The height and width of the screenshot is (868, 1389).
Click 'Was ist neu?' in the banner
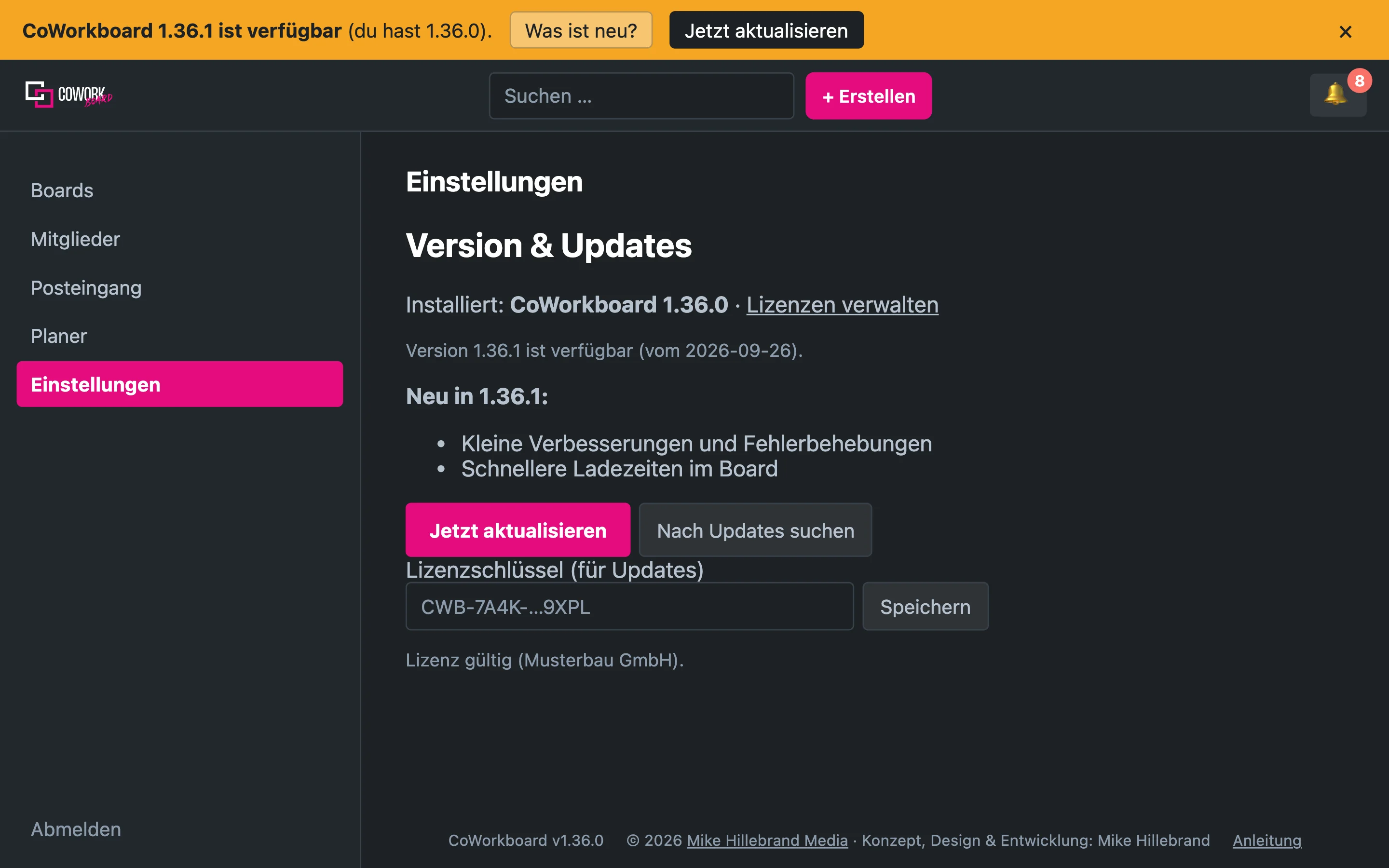click(x=581, y=30)
